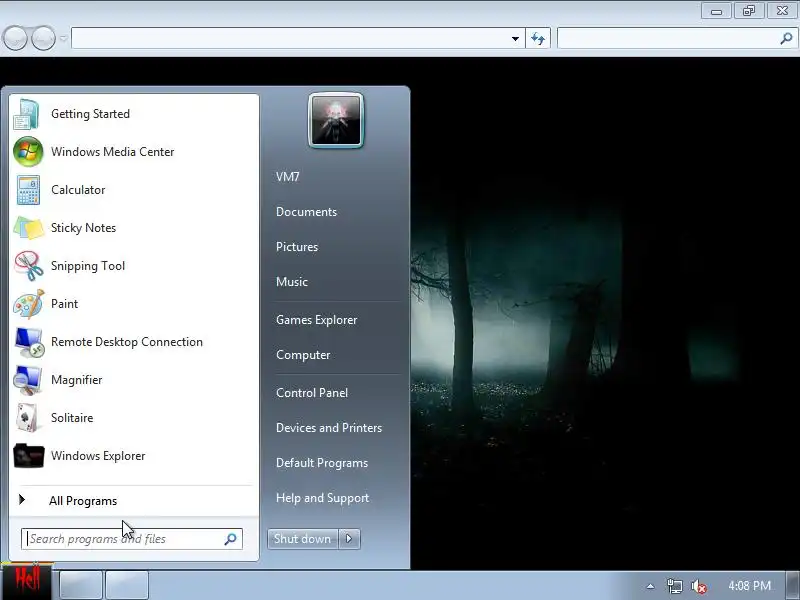Click the Remote Desktop Connection label
Image resolution: width=800 pixels, height=600 pixels.
[x=127, y=342]
